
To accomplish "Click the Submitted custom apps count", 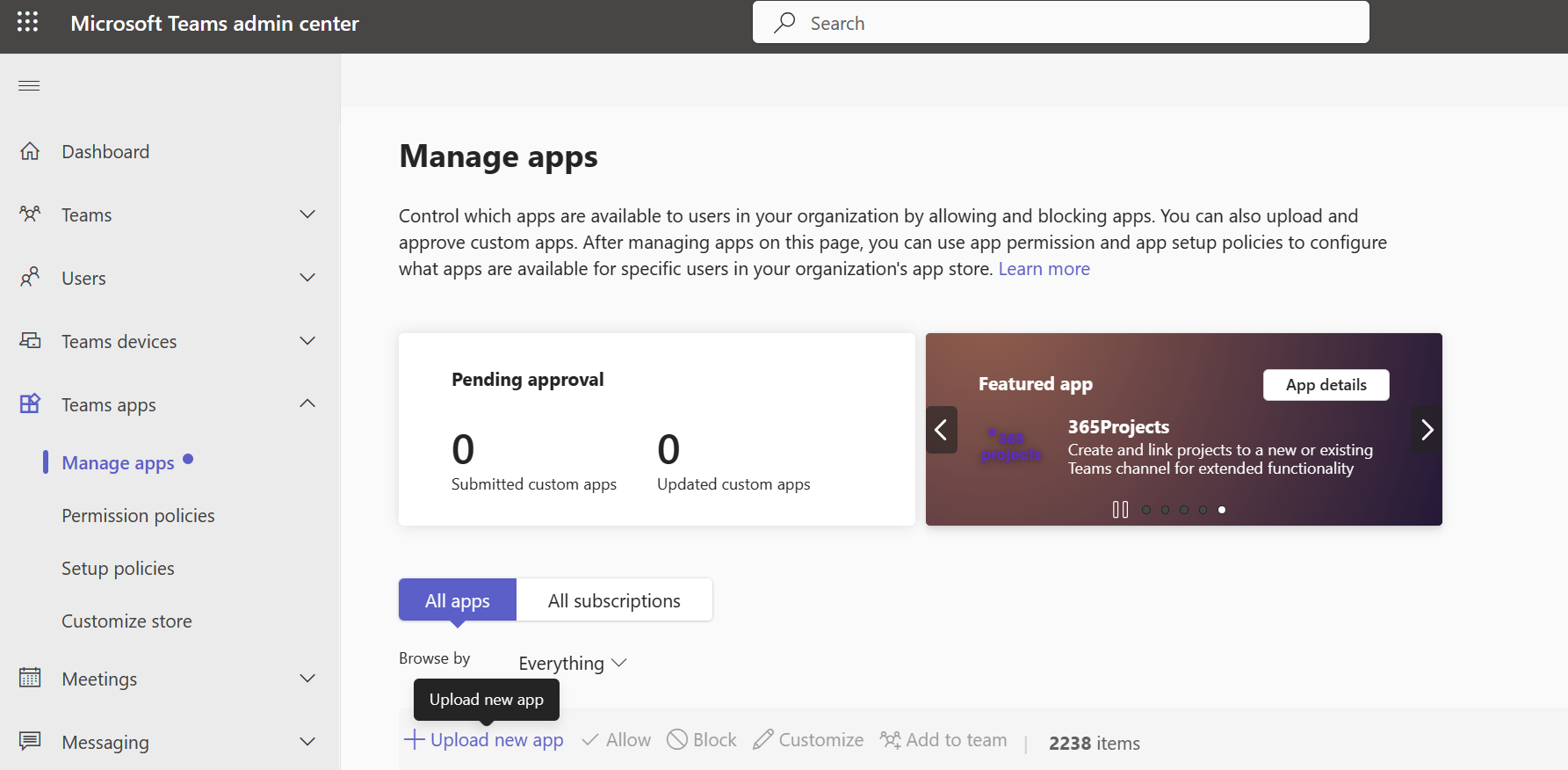I will [463, 449].
